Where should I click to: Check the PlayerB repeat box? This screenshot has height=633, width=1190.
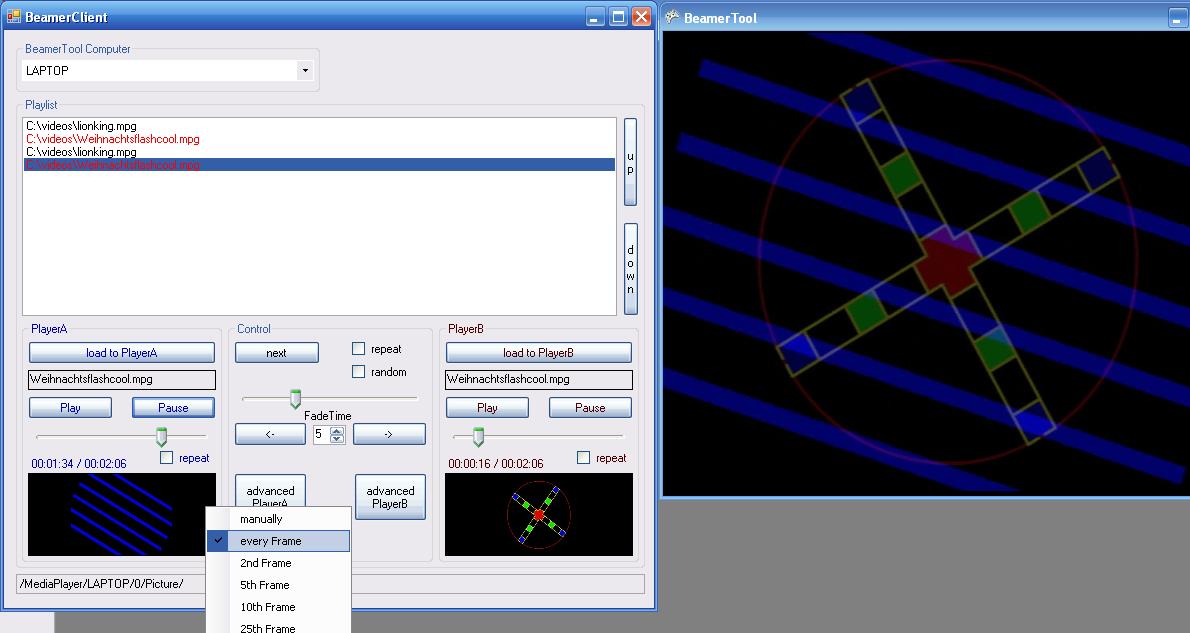click(584, 458)
